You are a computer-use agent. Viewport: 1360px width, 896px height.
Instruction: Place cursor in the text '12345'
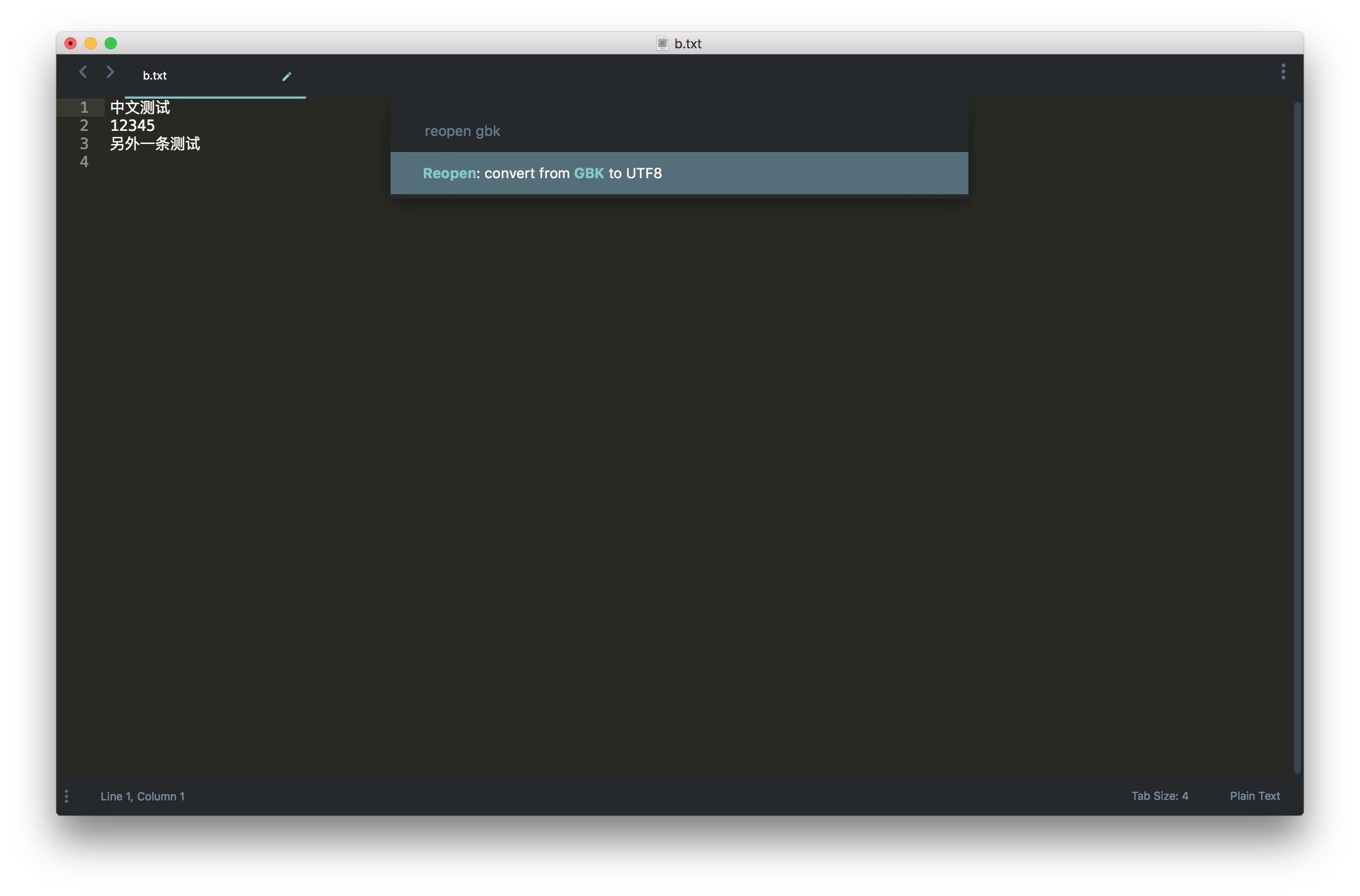[x=132, y=126]
